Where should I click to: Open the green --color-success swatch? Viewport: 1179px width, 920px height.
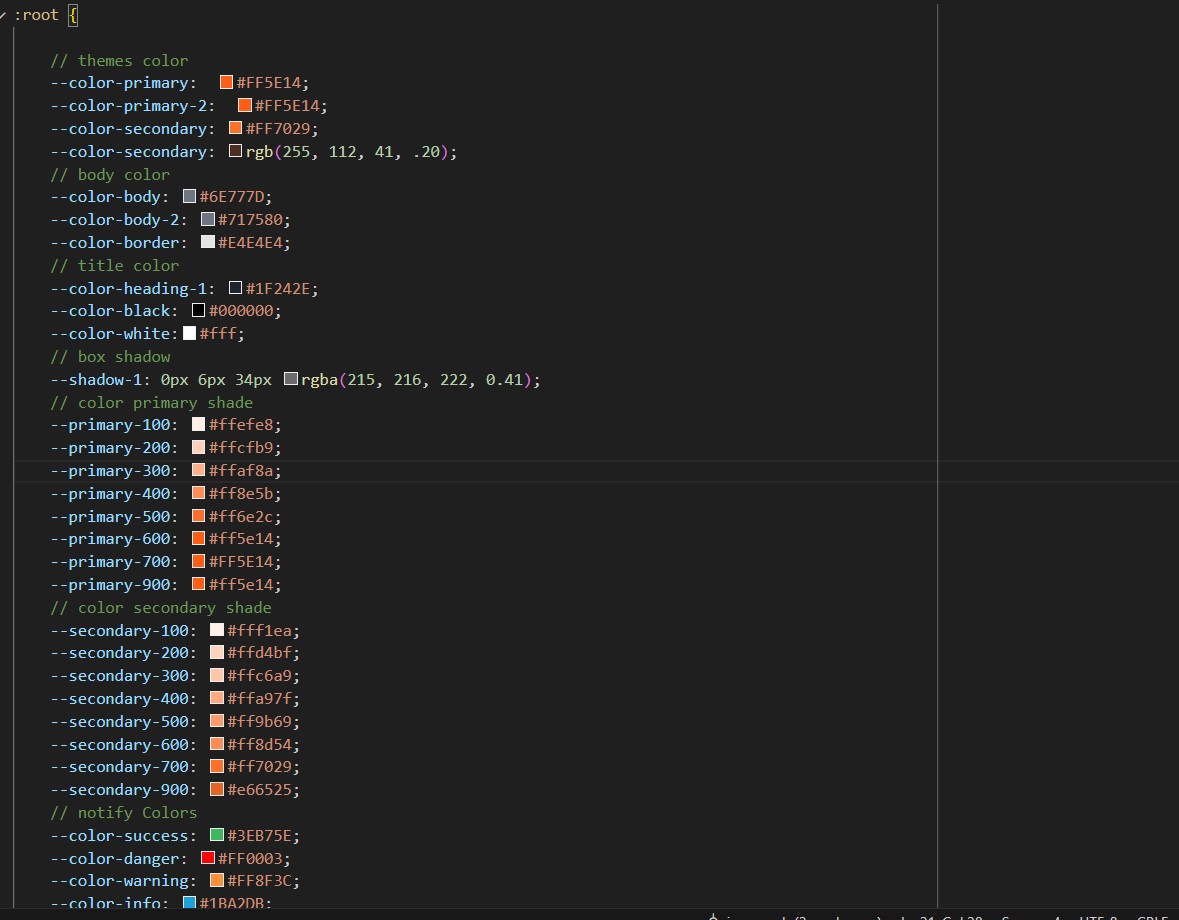[x=216, y=834]
